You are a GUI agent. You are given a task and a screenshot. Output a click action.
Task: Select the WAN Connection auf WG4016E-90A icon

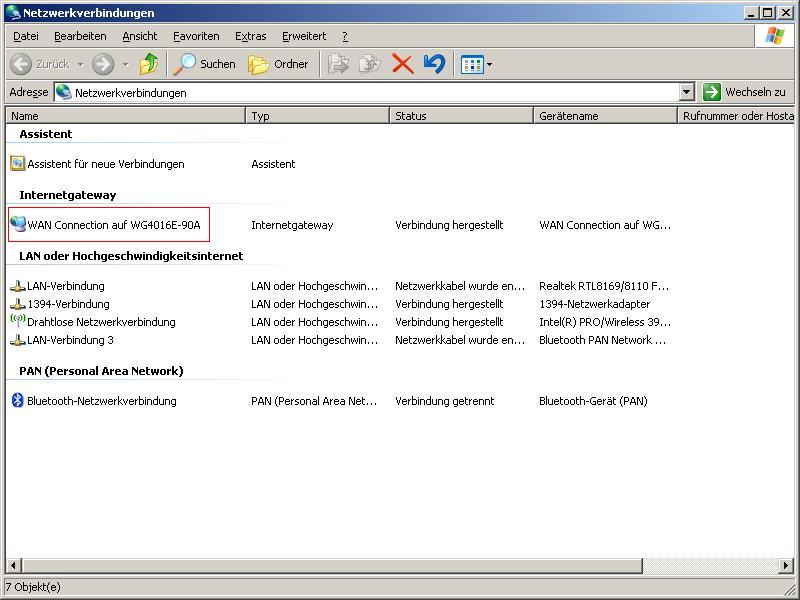pyautogui.click(x=18, y=225)
